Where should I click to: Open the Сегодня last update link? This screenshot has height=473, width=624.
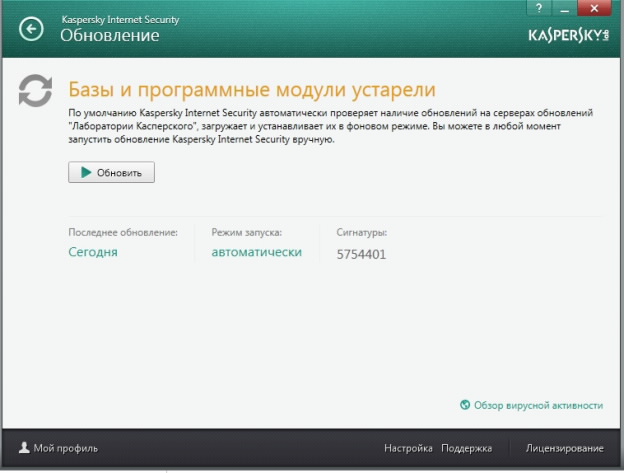93,252
